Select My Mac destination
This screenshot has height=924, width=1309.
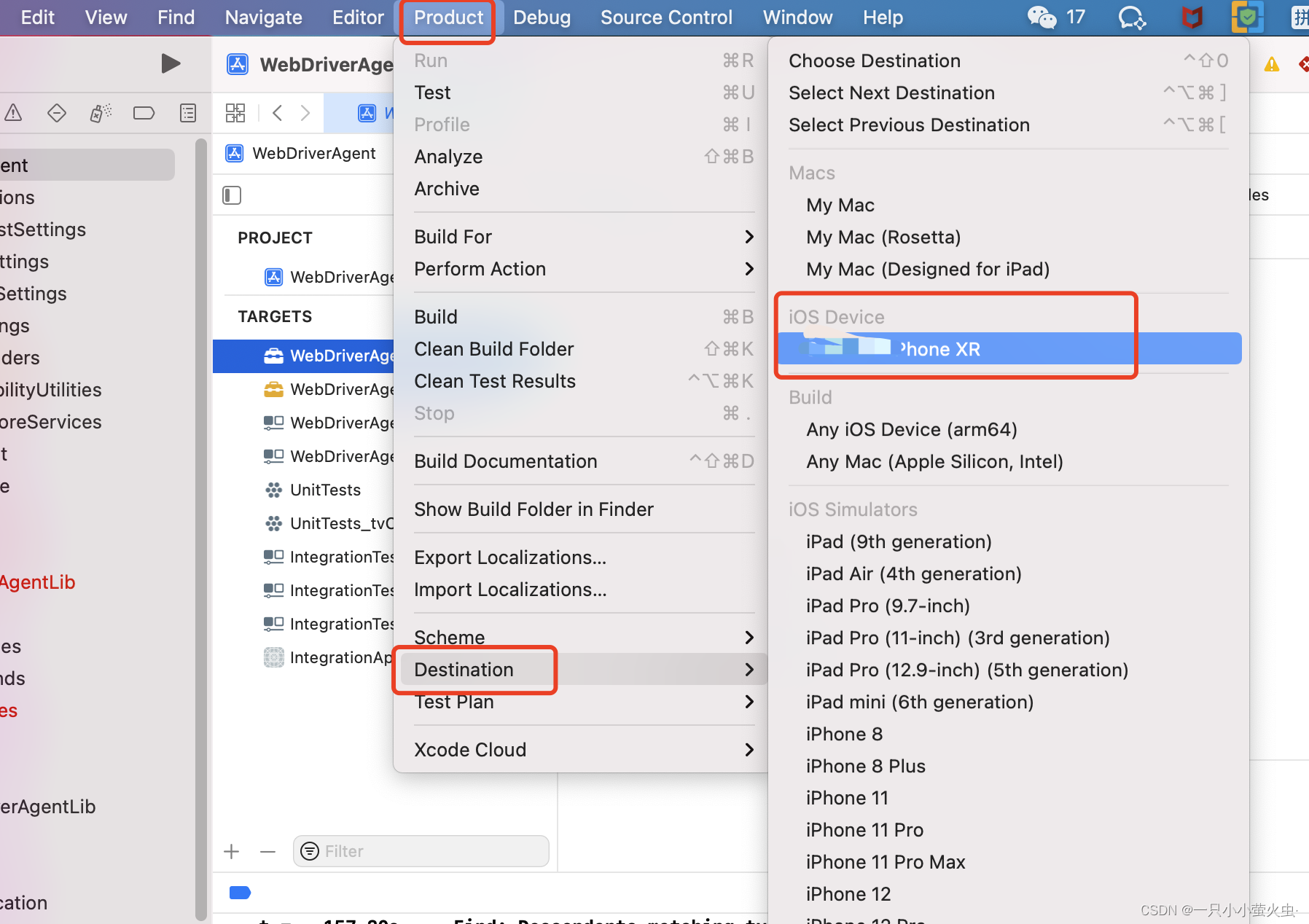tap(1009, 205)
